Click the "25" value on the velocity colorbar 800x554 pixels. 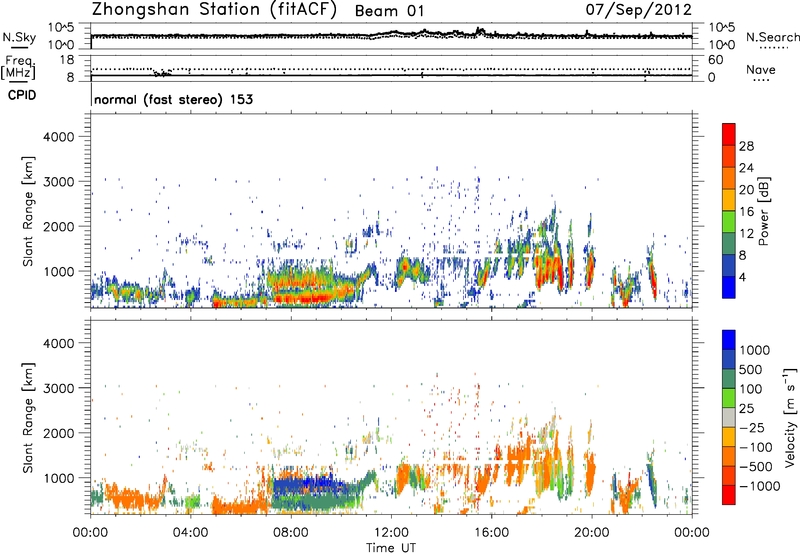pos(746,409)
